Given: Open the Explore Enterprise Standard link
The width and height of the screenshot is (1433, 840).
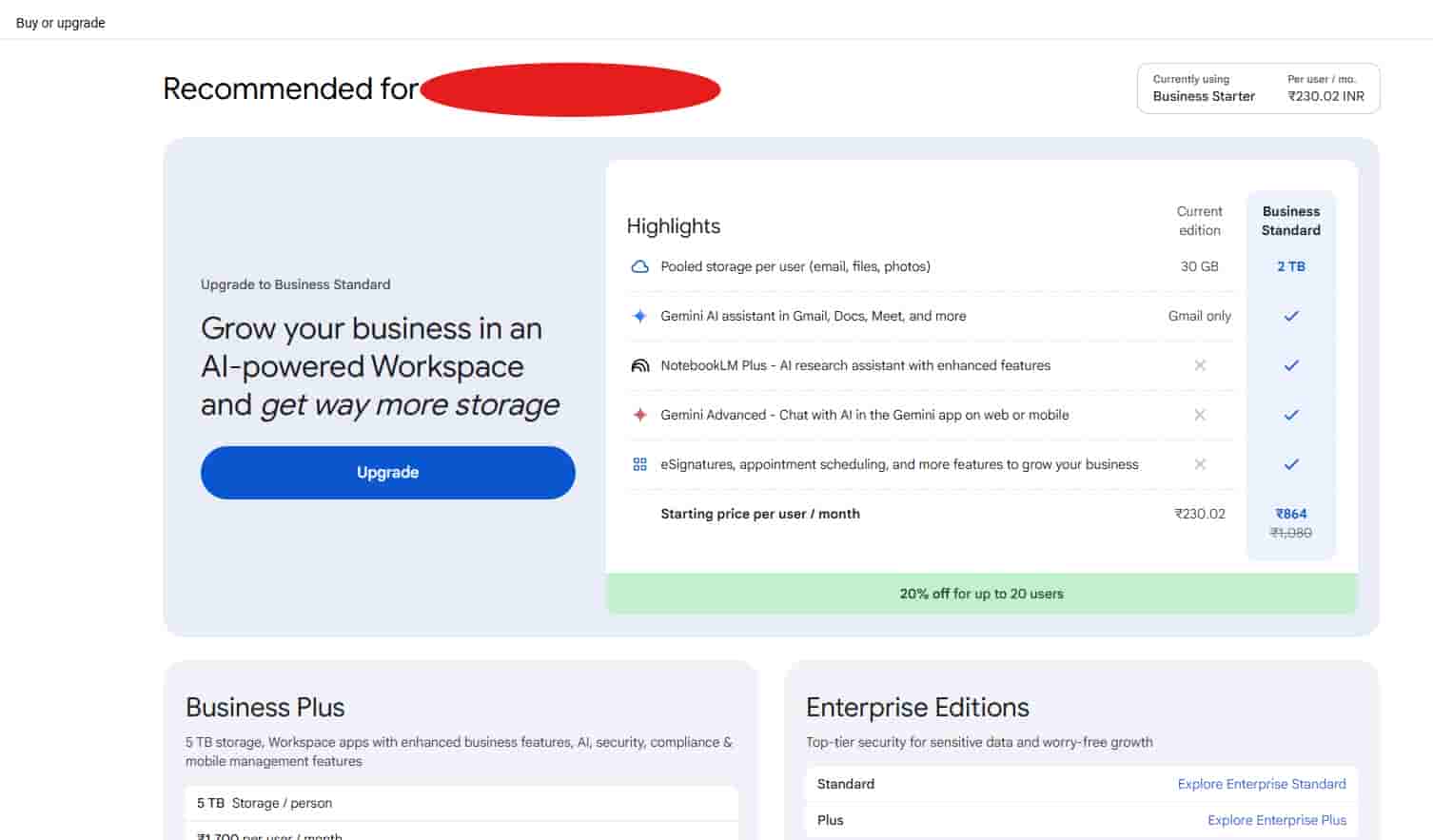Looking at the screenshot, I should [1261, 784].
